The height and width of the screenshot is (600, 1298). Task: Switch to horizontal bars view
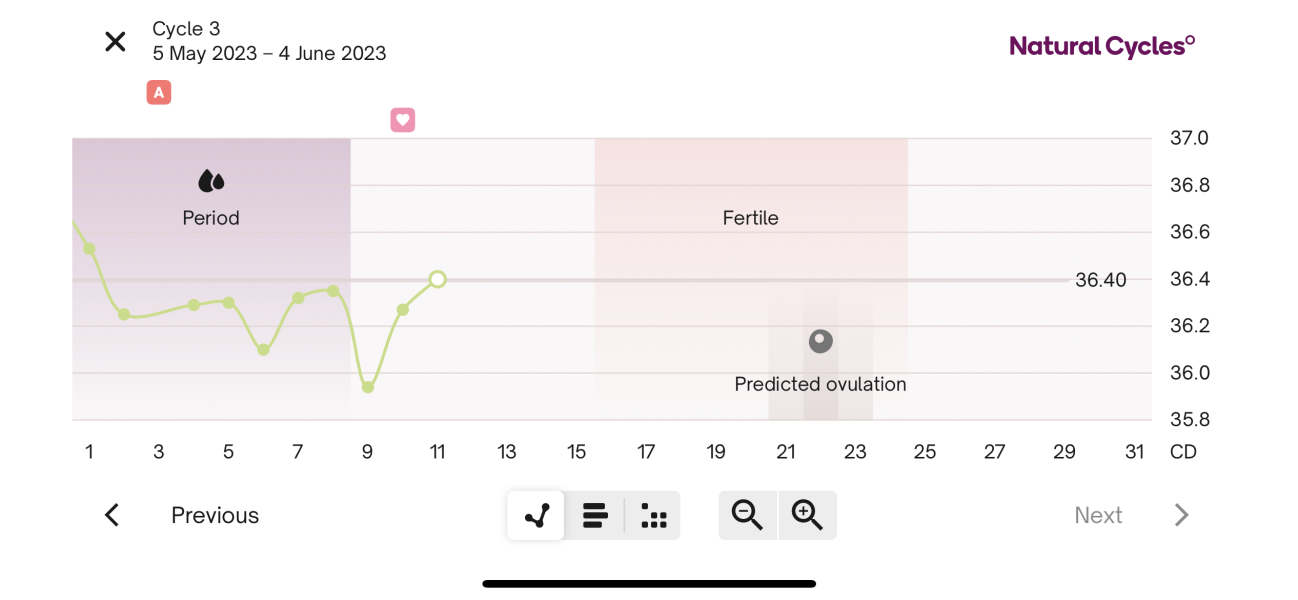pos(595,515)
